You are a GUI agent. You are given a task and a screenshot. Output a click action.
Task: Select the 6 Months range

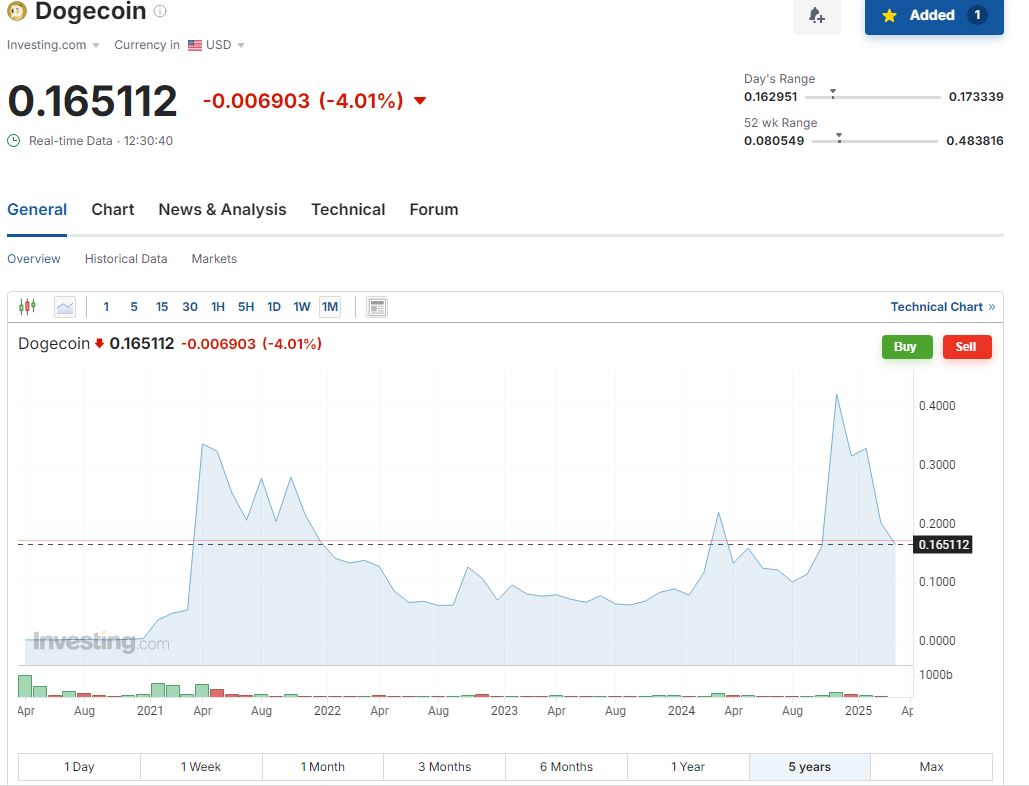tap(566, 766)
